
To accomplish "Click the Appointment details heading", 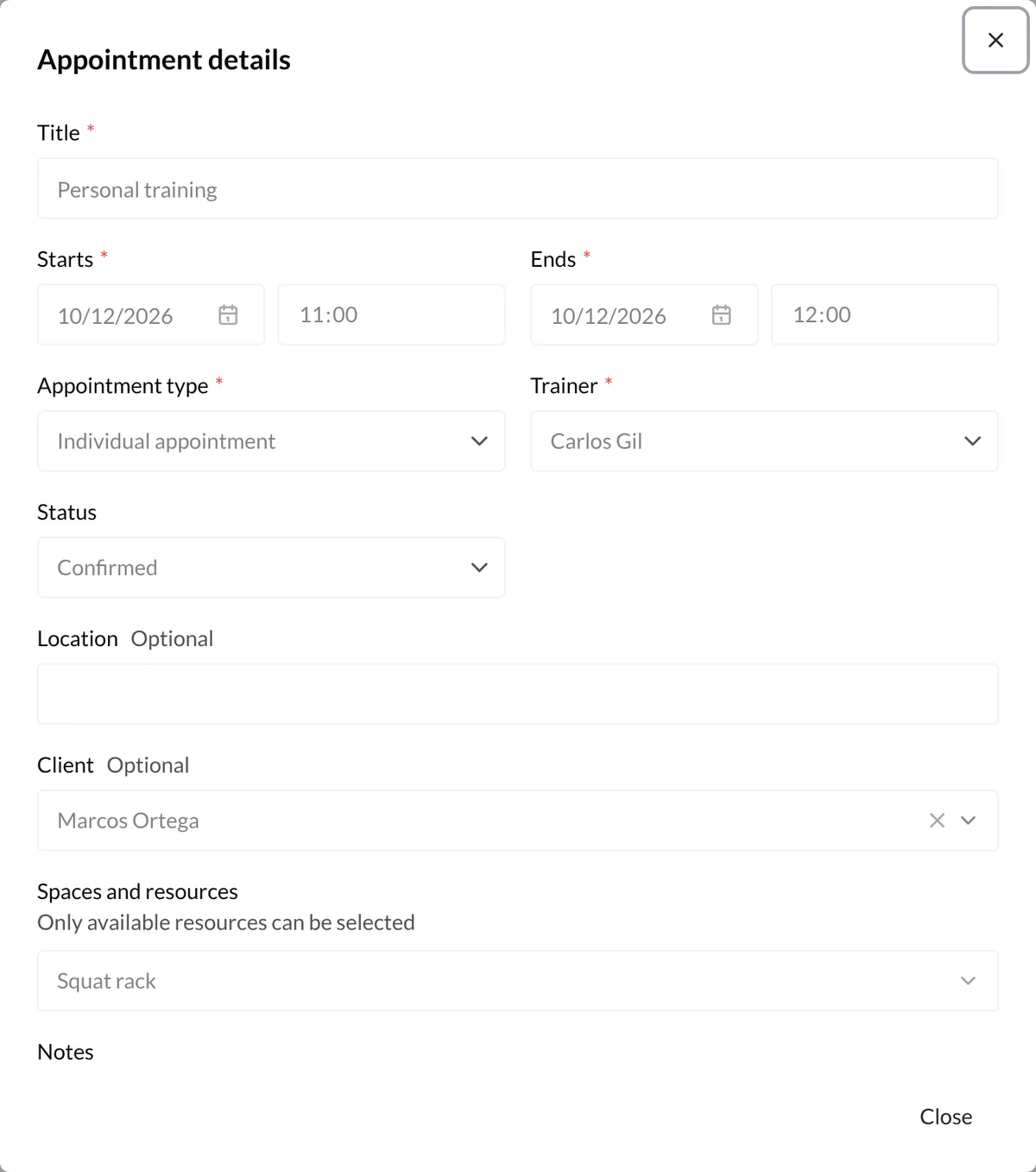I will pos(164,60).
